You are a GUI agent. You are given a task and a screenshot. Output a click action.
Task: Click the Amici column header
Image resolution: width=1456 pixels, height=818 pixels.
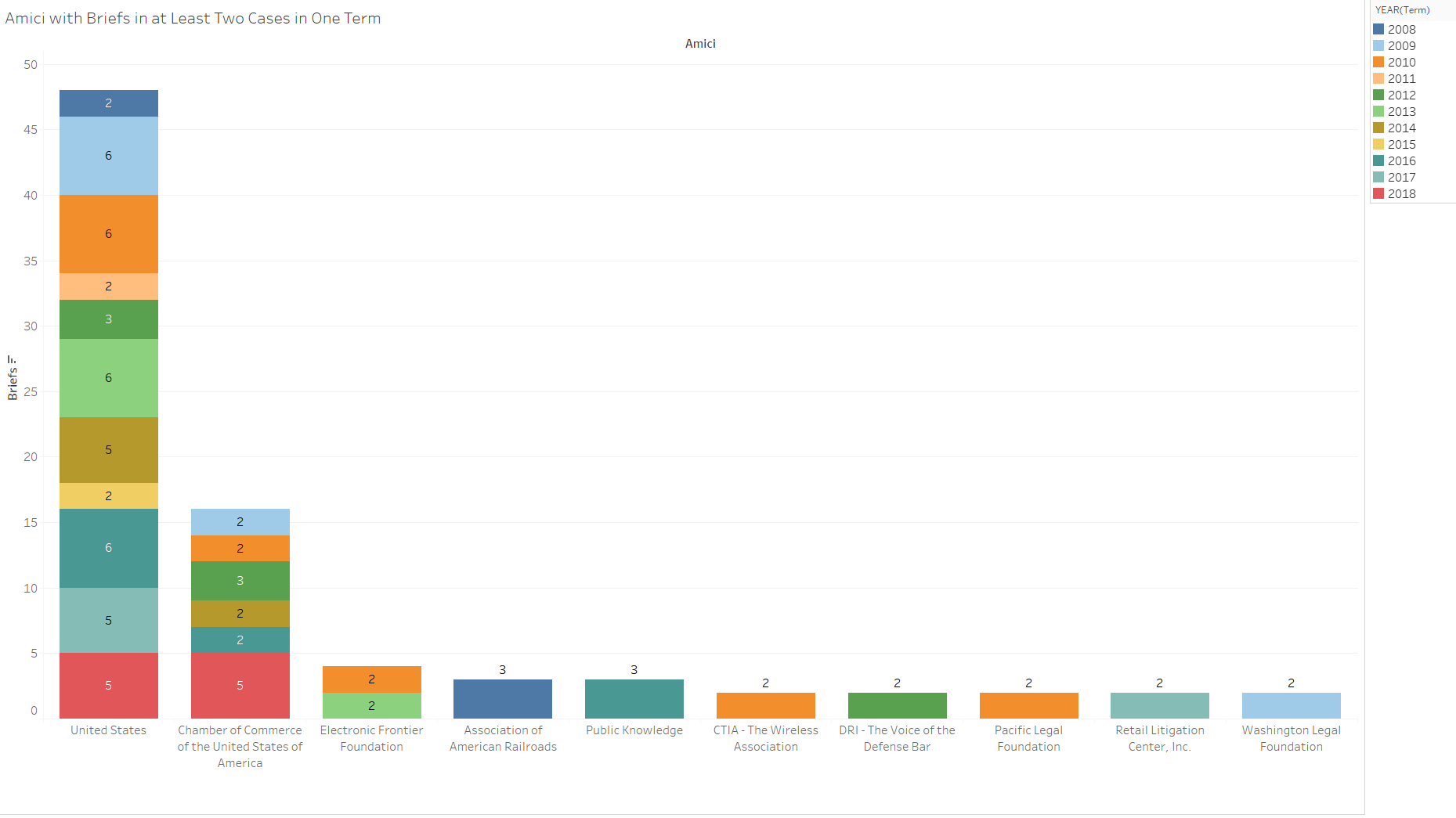coord(700,44)
